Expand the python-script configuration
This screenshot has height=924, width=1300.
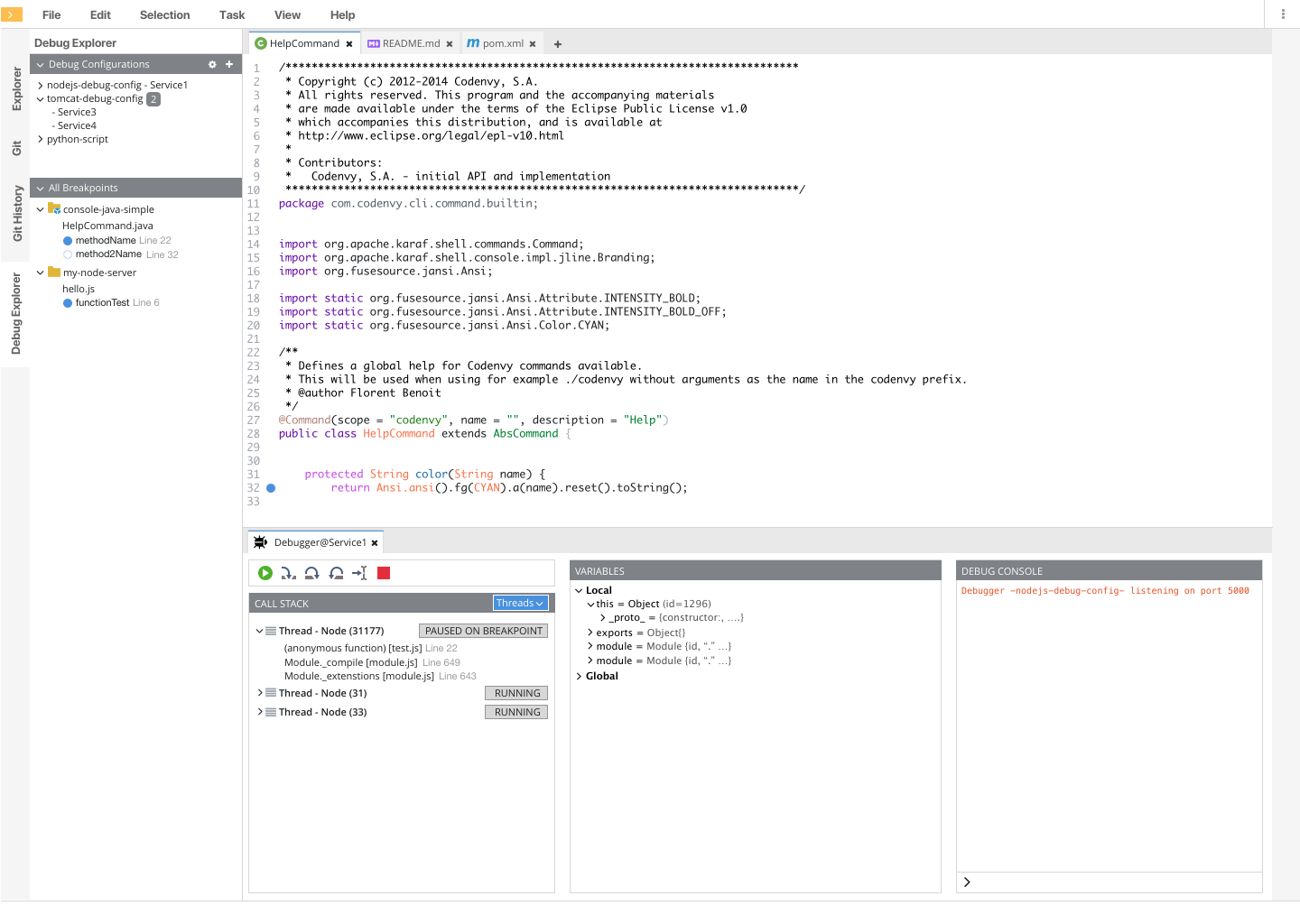coord(40,139)
